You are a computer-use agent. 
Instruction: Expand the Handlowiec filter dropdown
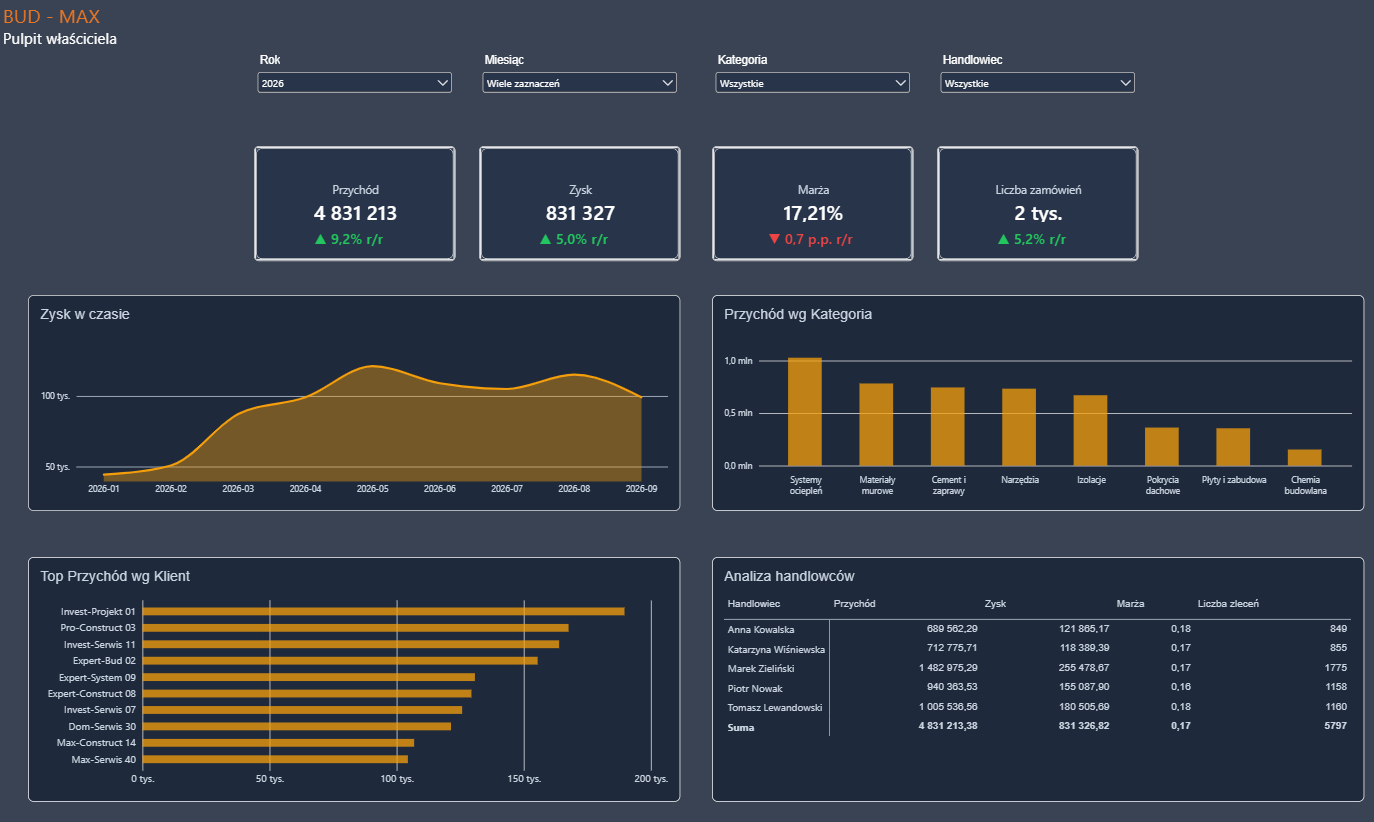1038,83
